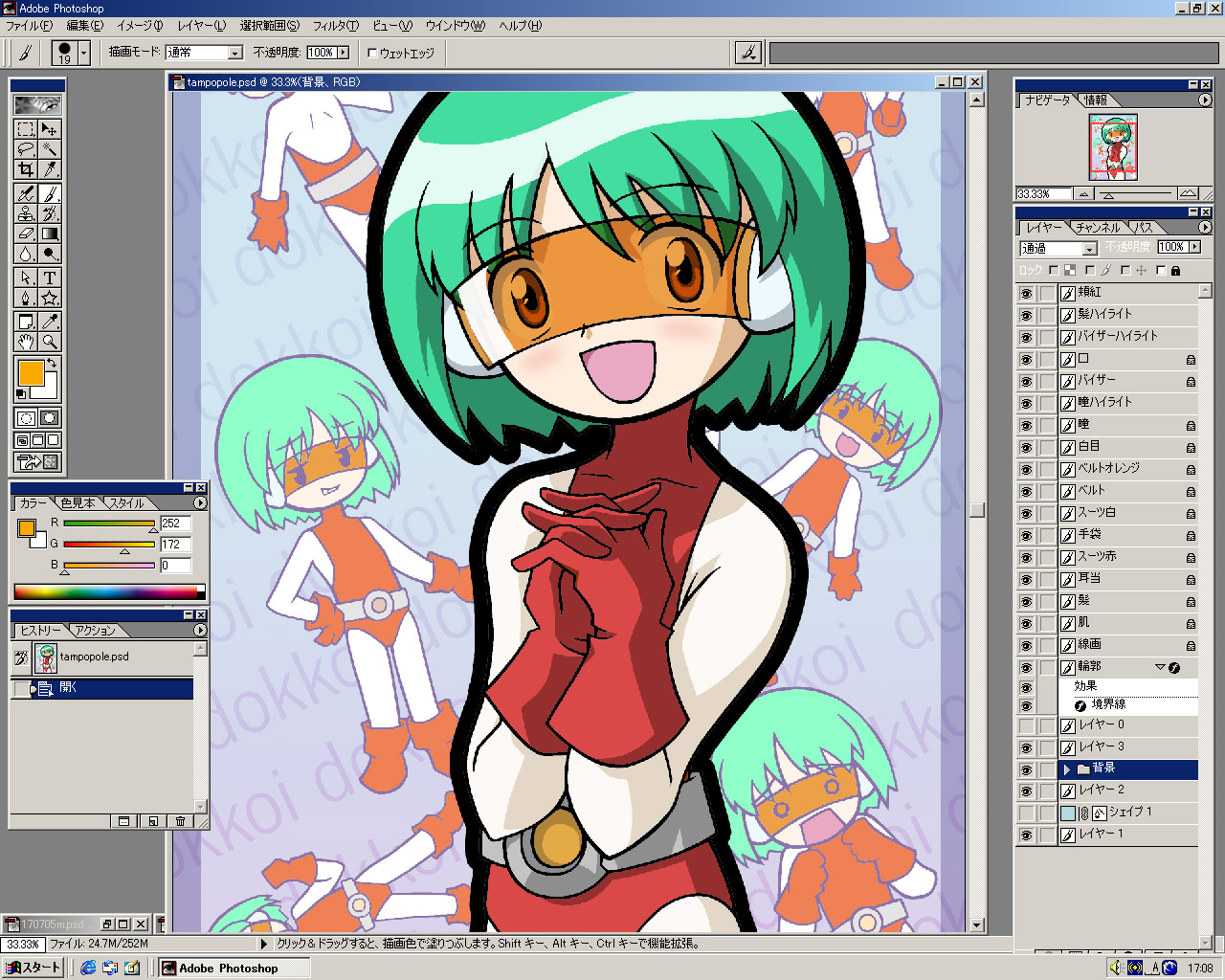
Task: Select the Crop tool
Action: click(x=26, y=169)
